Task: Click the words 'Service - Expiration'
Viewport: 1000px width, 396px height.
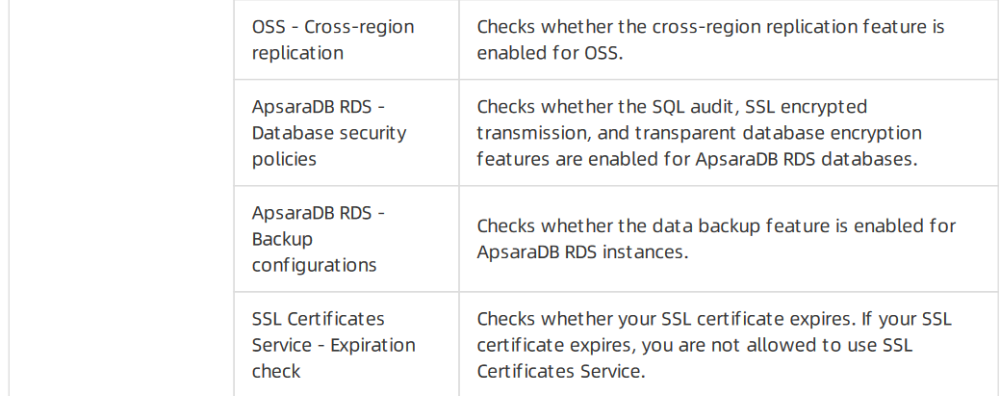Action: (334, 345)
